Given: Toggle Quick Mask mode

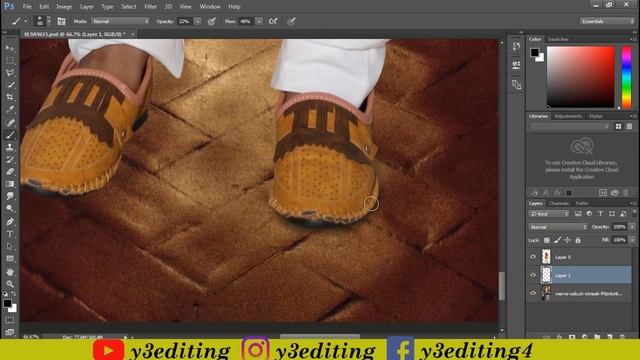Looking at the screenshot, I should [10, 320].
